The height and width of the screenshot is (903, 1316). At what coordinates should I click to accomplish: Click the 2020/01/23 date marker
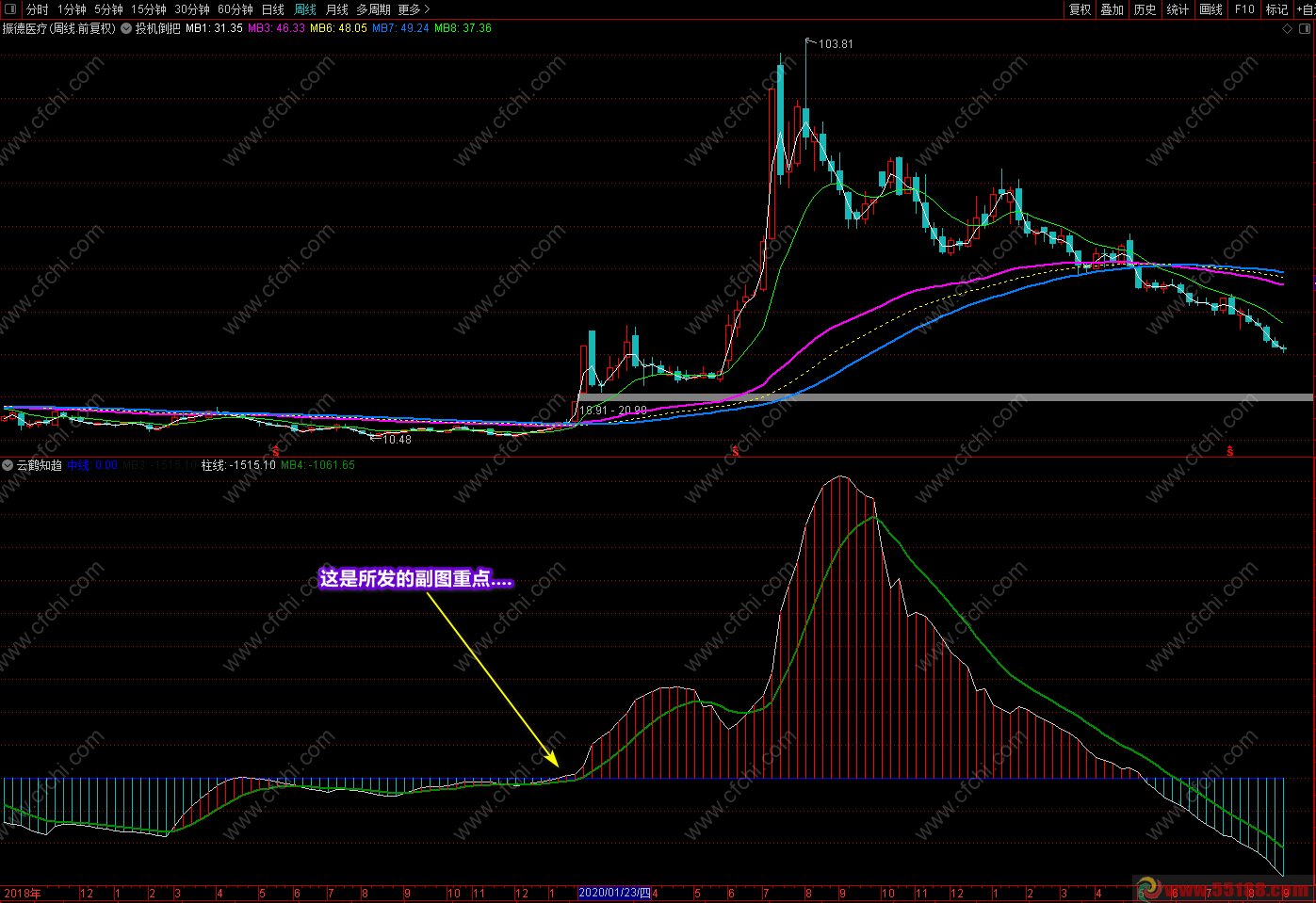(614, 893)
